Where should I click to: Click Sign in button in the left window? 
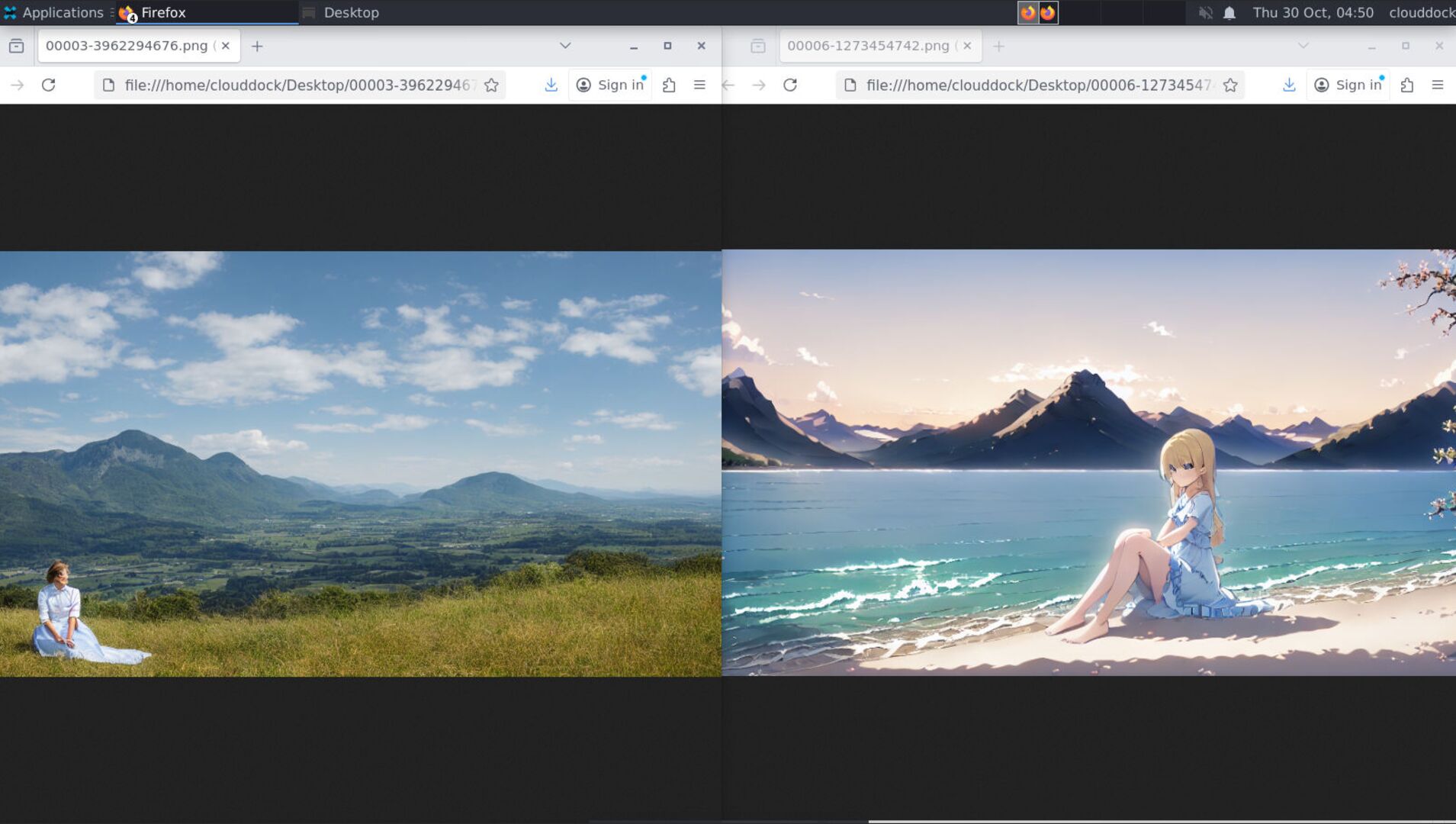(x=610, y=85)
